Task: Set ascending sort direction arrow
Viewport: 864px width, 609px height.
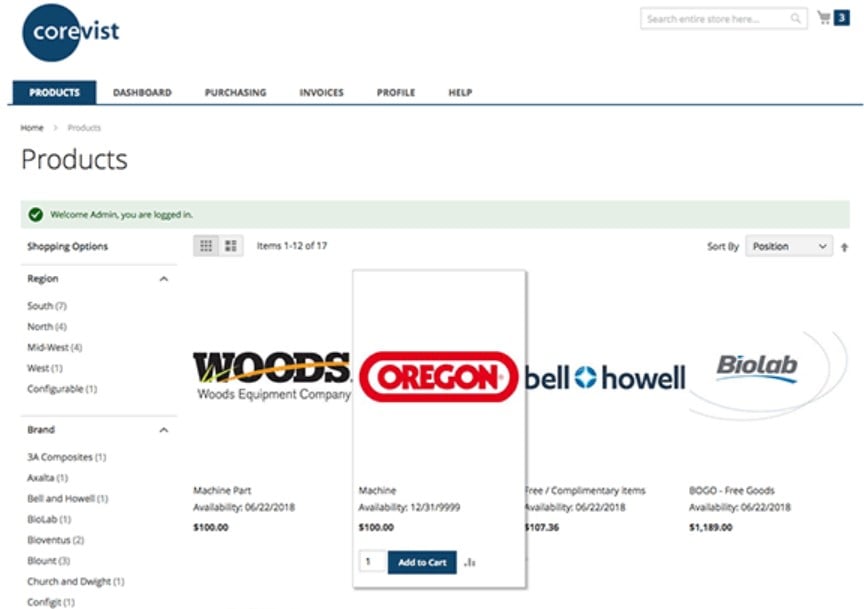Action: 844,247
